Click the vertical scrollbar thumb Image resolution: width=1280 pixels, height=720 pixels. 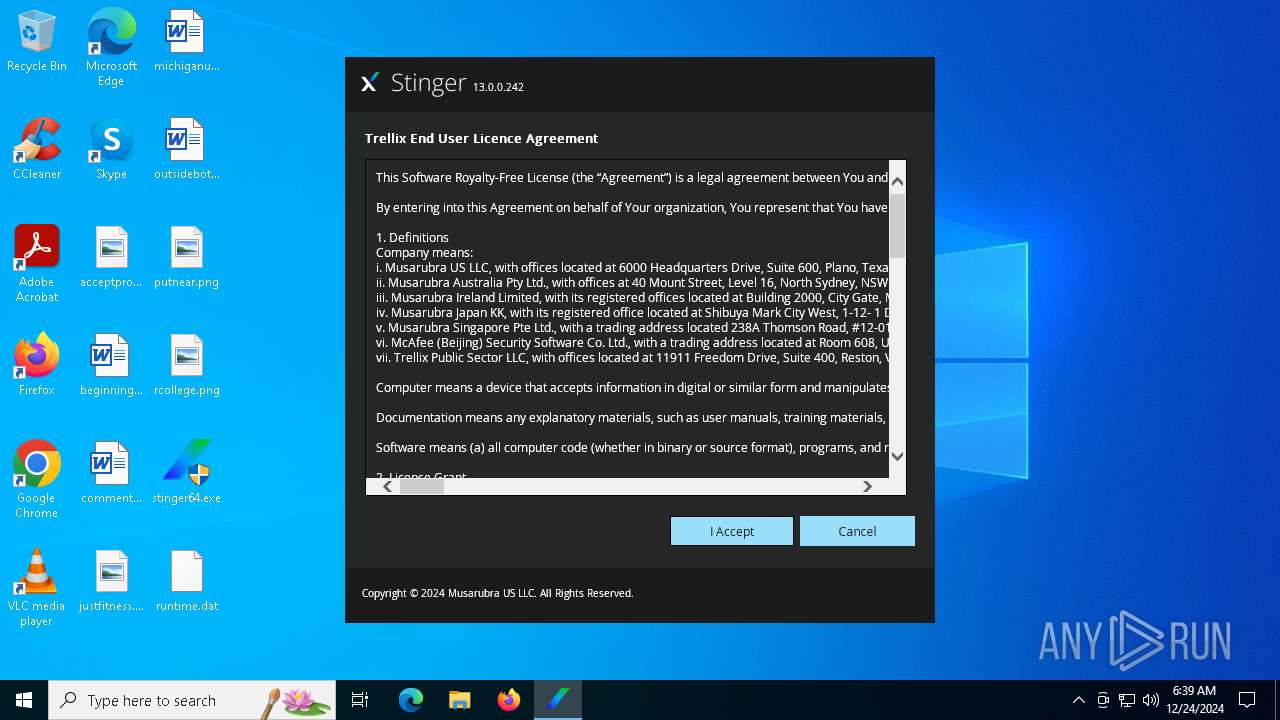point(897,225)
